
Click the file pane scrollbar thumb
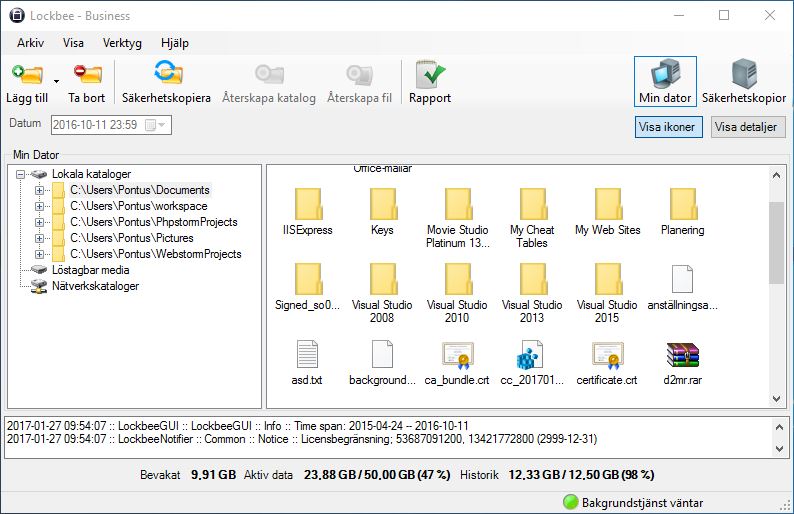(776, 243)
